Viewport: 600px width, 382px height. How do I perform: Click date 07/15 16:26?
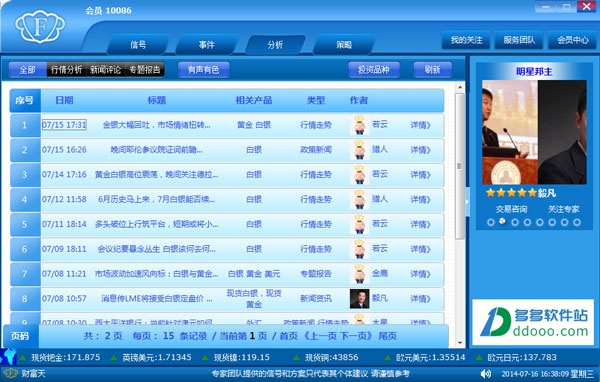point(64,150)
